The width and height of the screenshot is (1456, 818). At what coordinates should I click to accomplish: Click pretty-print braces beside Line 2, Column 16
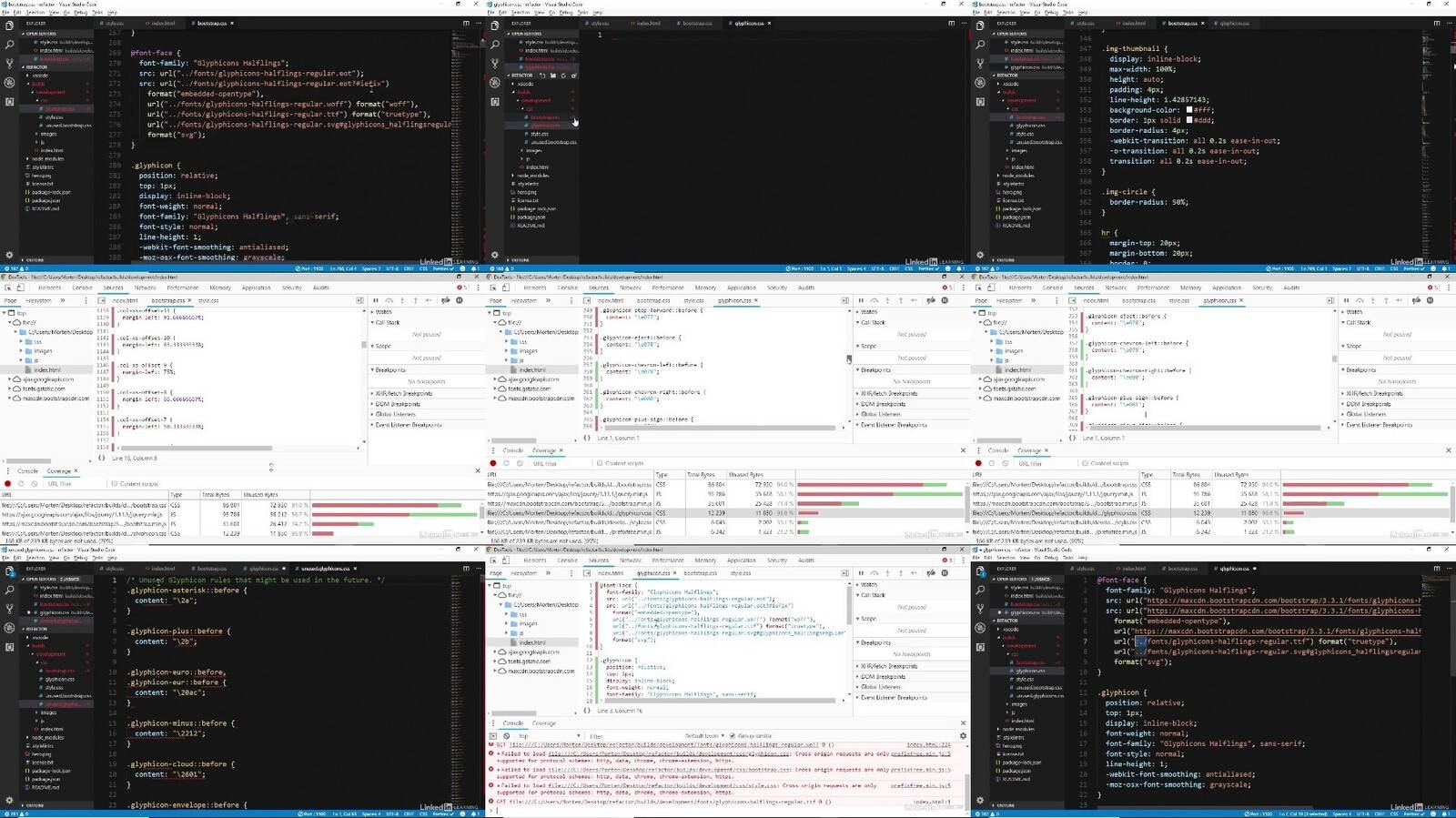pyautogui.click(x=587, y=711)
